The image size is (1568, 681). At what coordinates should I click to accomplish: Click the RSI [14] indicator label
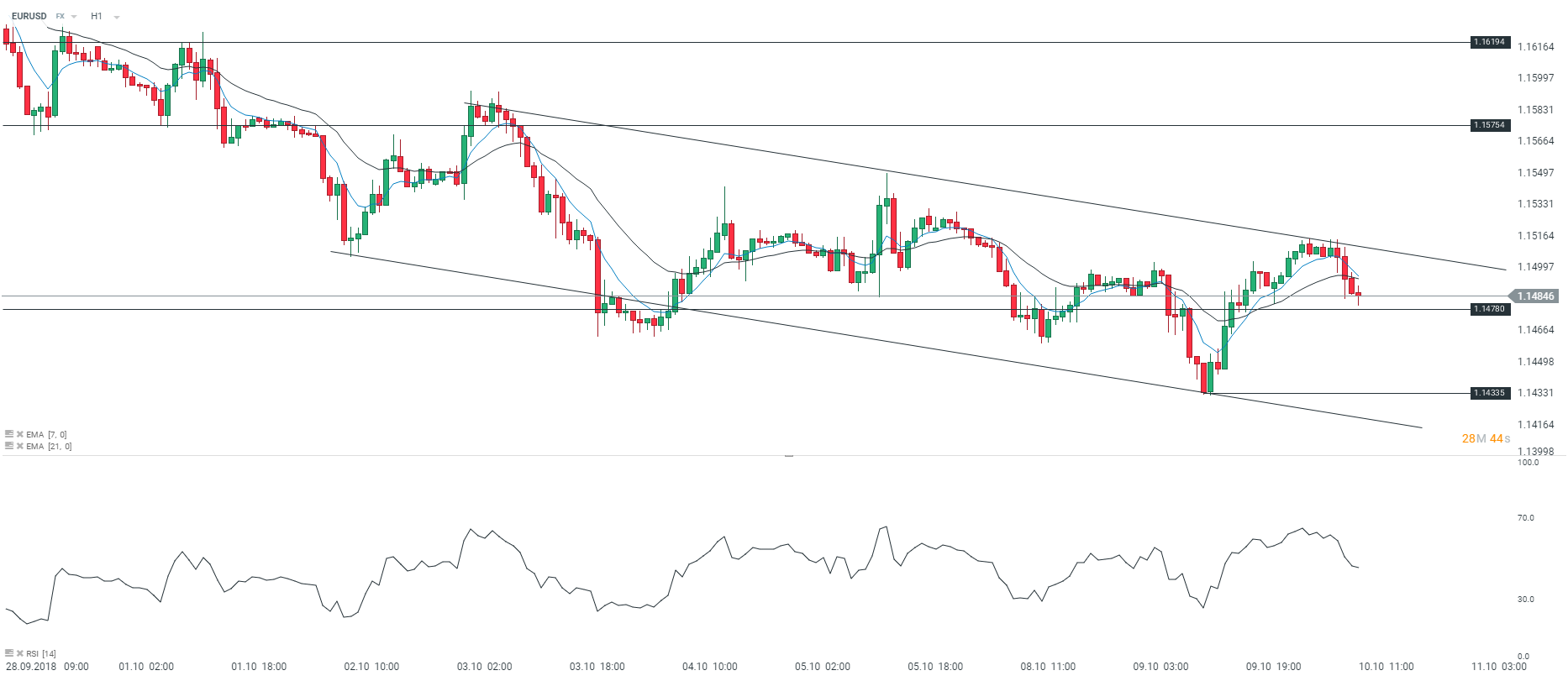pyautogui.click(x=41, y=653)
